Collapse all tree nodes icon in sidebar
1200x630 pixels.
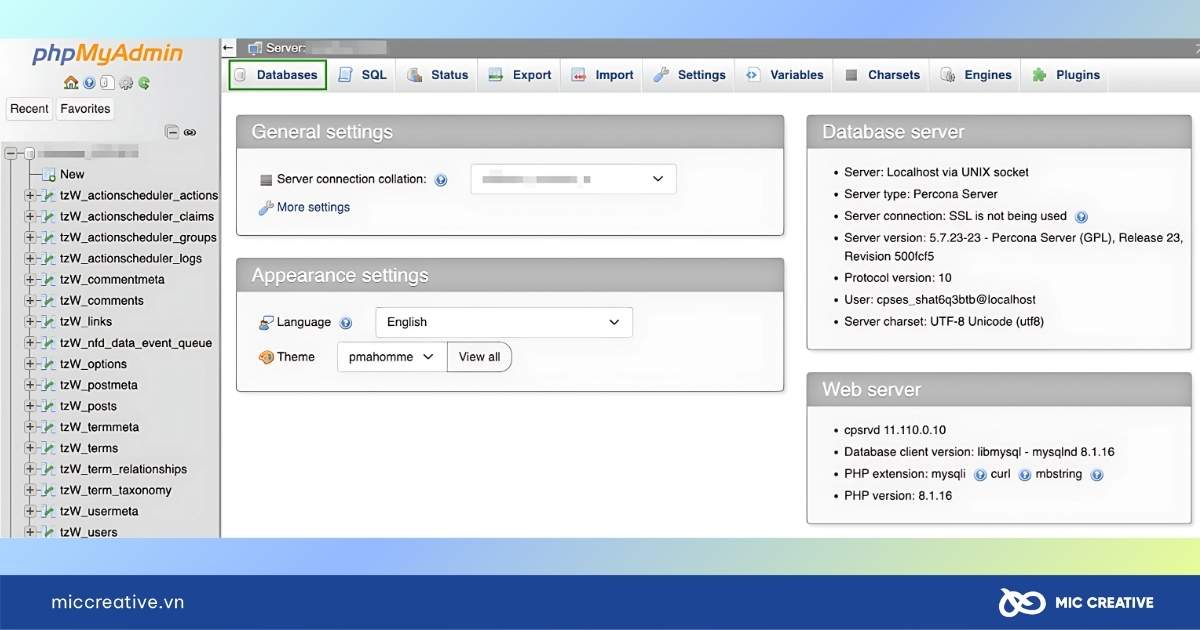coord(172,132)
